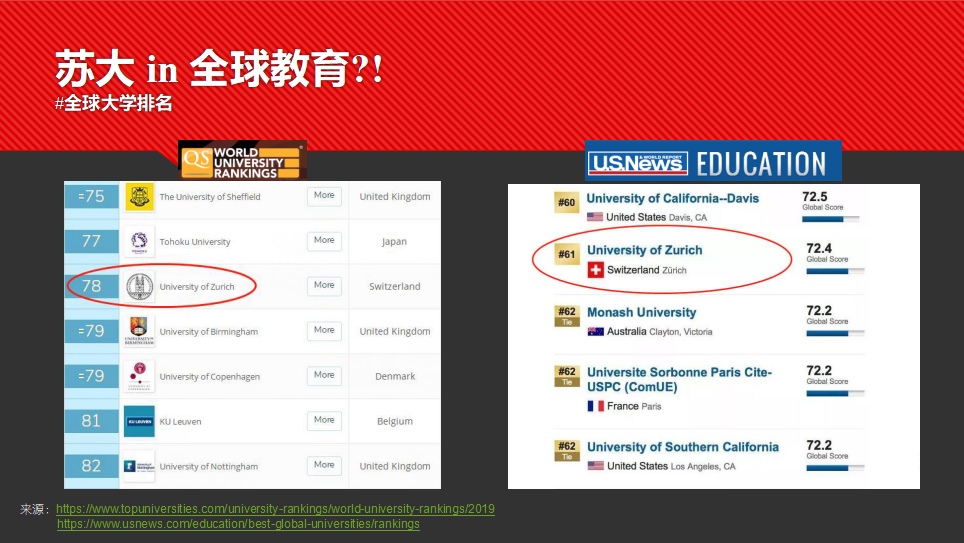Click Japan country cell
Screen dimensions: 964x543
point(394,242)
